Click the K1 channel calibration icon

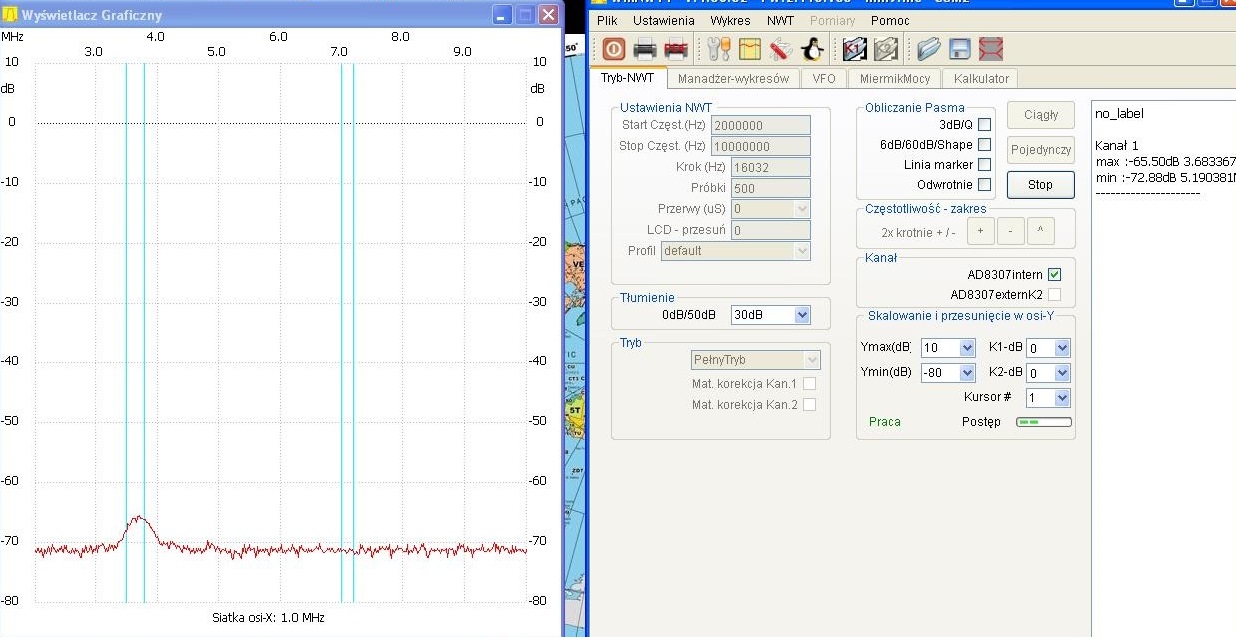pos(854,49)
